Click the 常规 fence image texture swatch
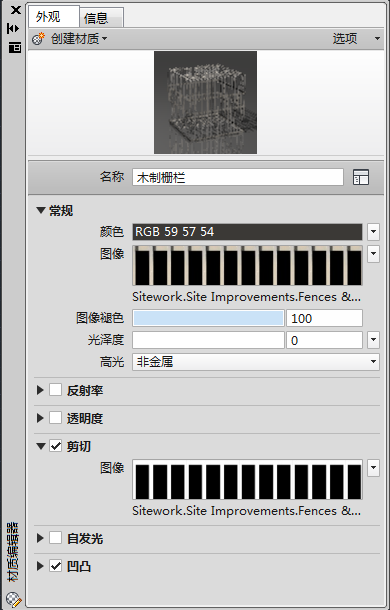This screenshot has width=390, height=610. coord(247,265)
